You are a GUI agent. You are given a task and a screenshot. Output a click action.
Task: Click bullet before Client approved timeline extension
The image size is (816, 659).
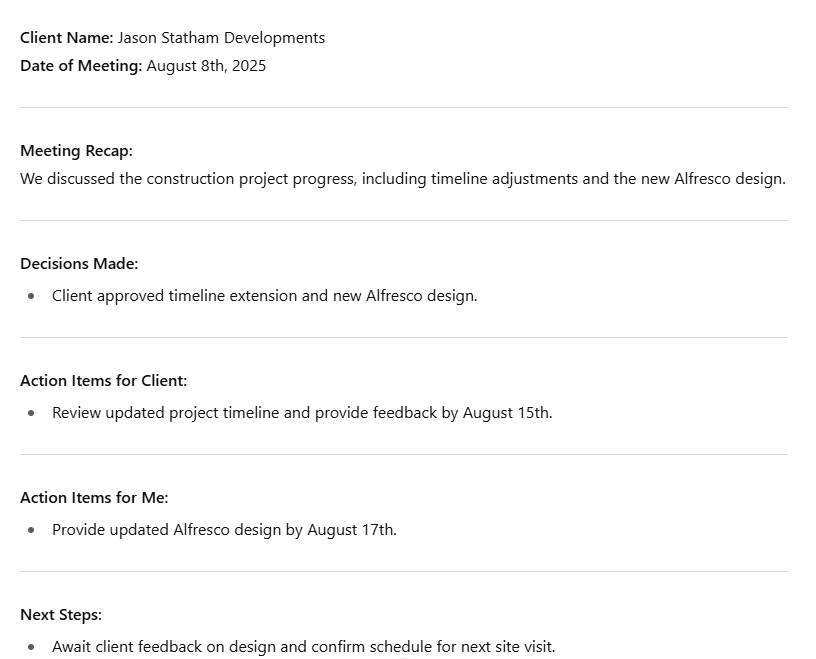[x=32, y=296]
